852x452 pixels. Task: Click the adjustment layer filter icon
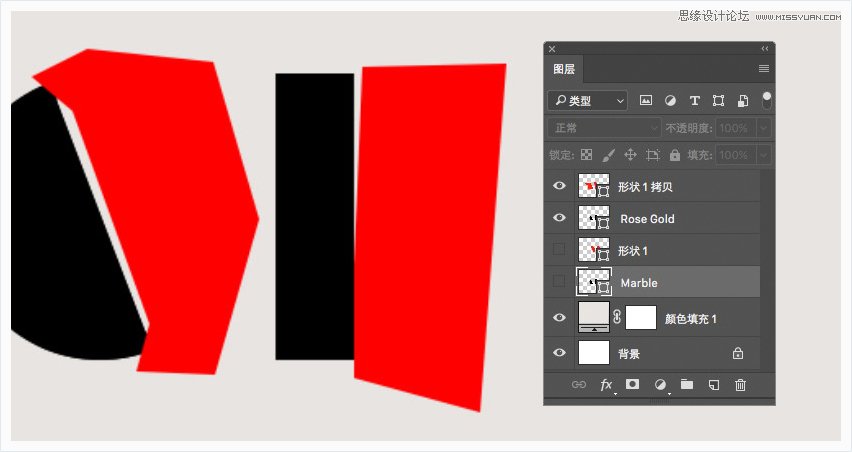tap(670, 101)
